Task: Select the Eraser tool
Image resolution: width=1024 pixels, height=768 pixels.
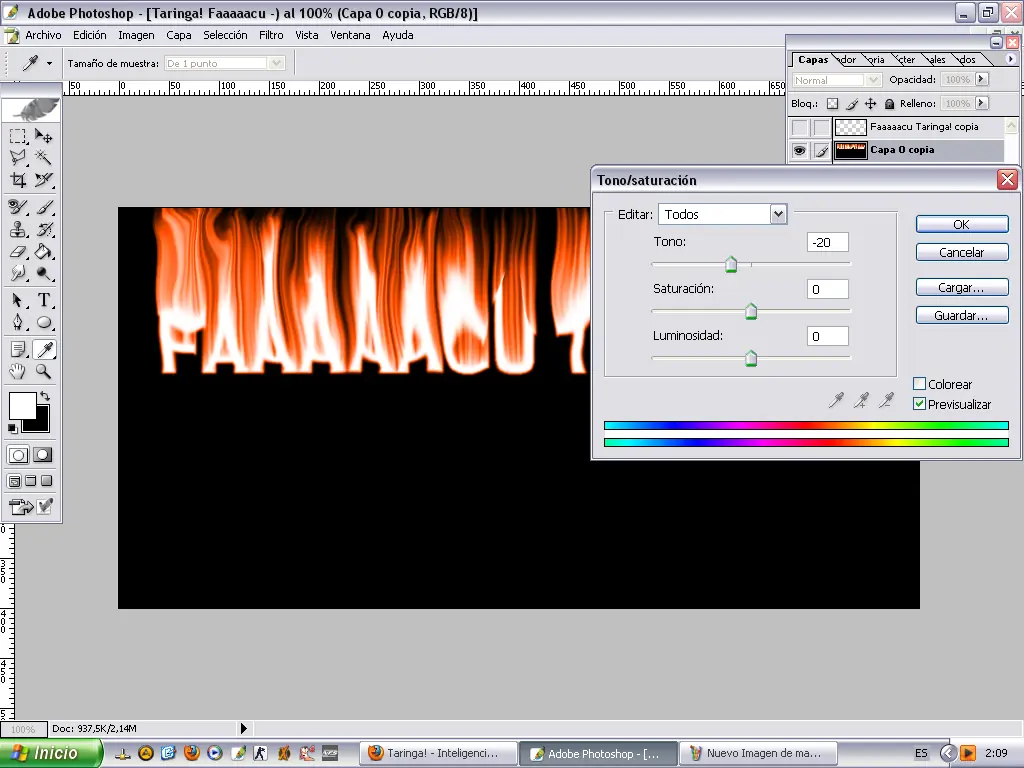Action: click(18, 251)
